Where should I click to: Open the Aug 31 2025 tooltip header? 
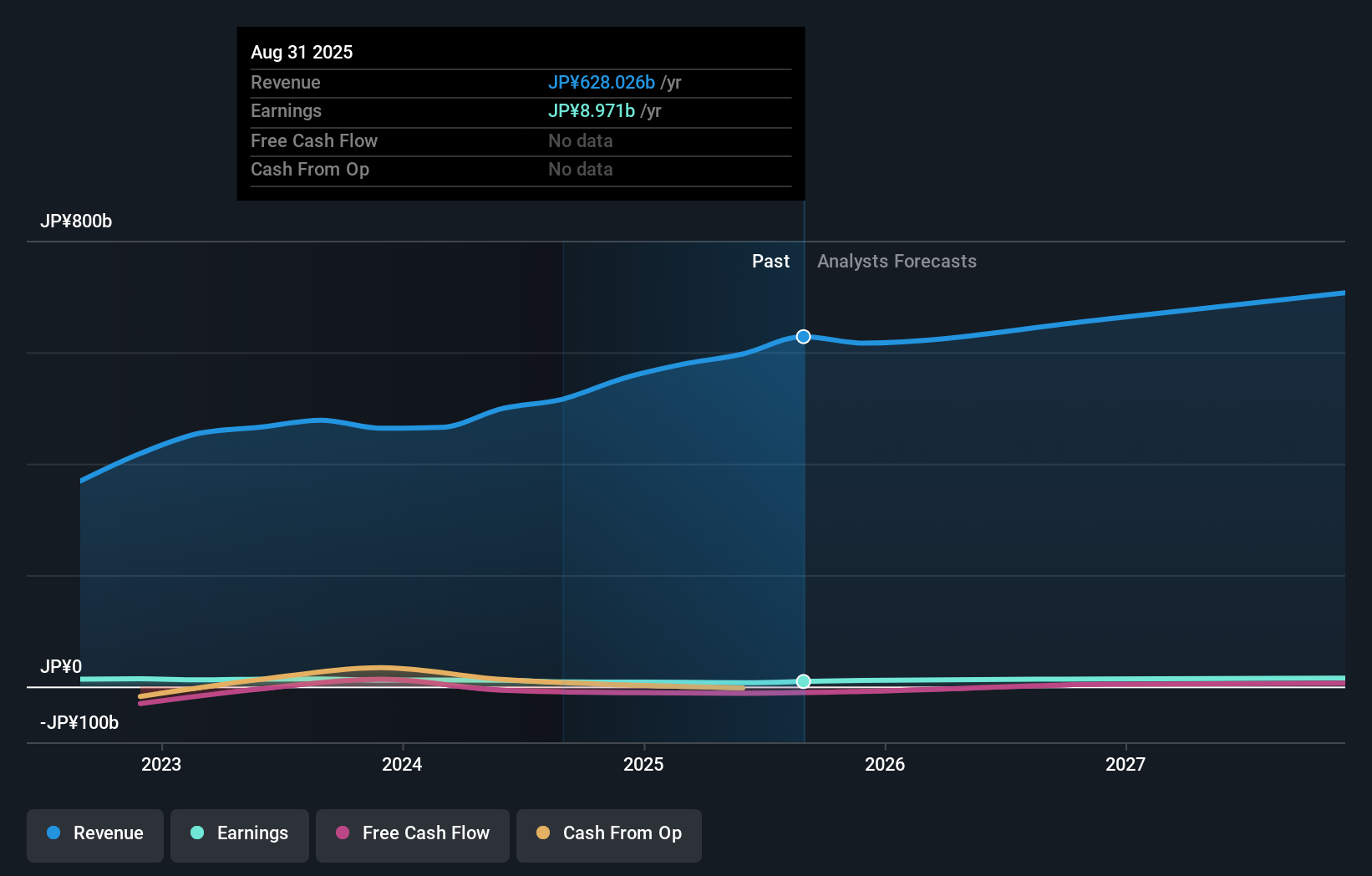[x=302, y=52]
